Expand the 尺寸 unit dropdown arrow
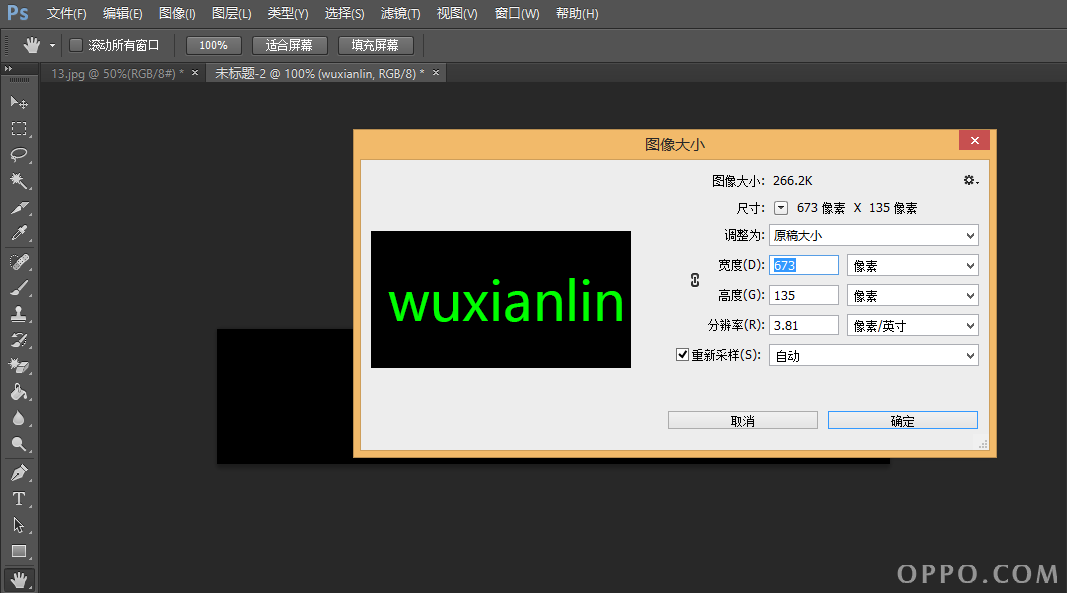The width and height of the screenshot is (1067, 593). point(781,208)
